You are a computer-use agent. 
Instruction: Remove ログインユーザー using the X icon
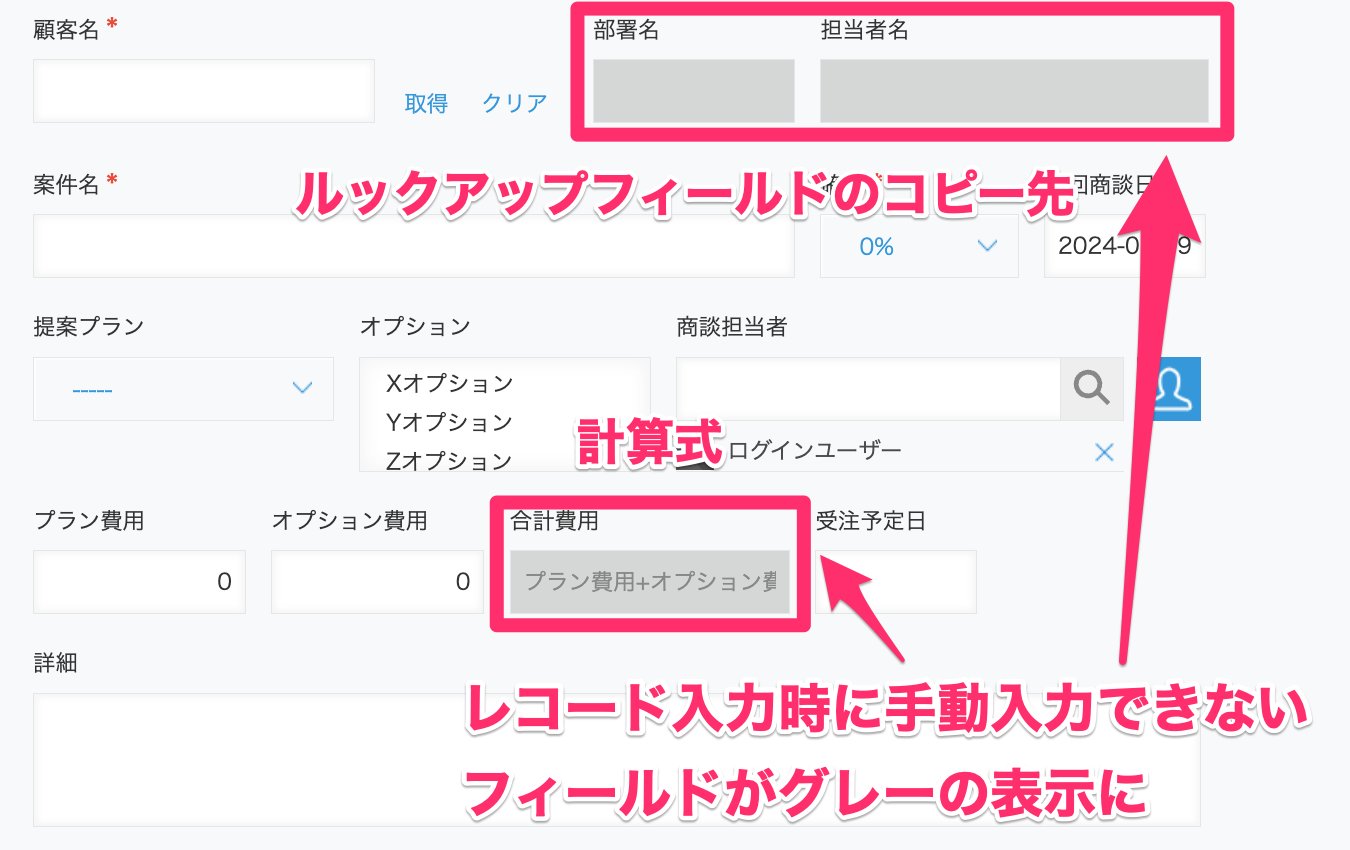[x=1104, y=452]
